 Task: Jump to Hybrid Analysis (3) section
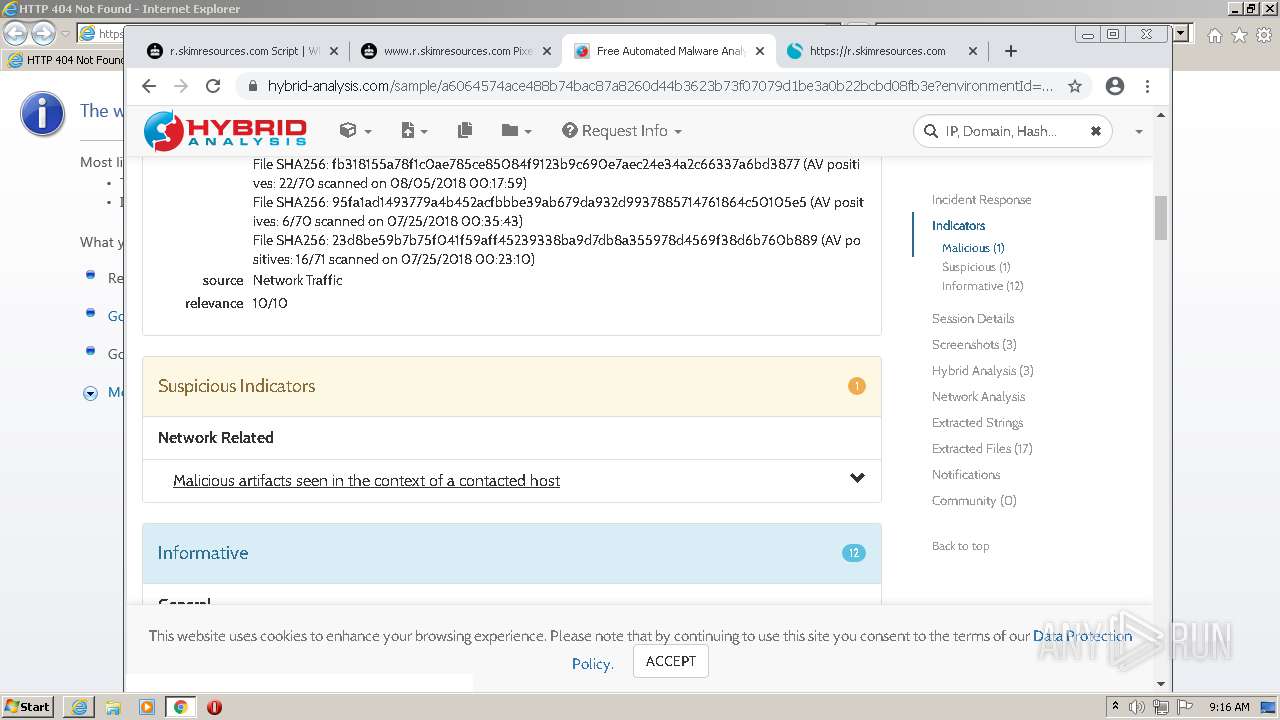coord(982,371)
